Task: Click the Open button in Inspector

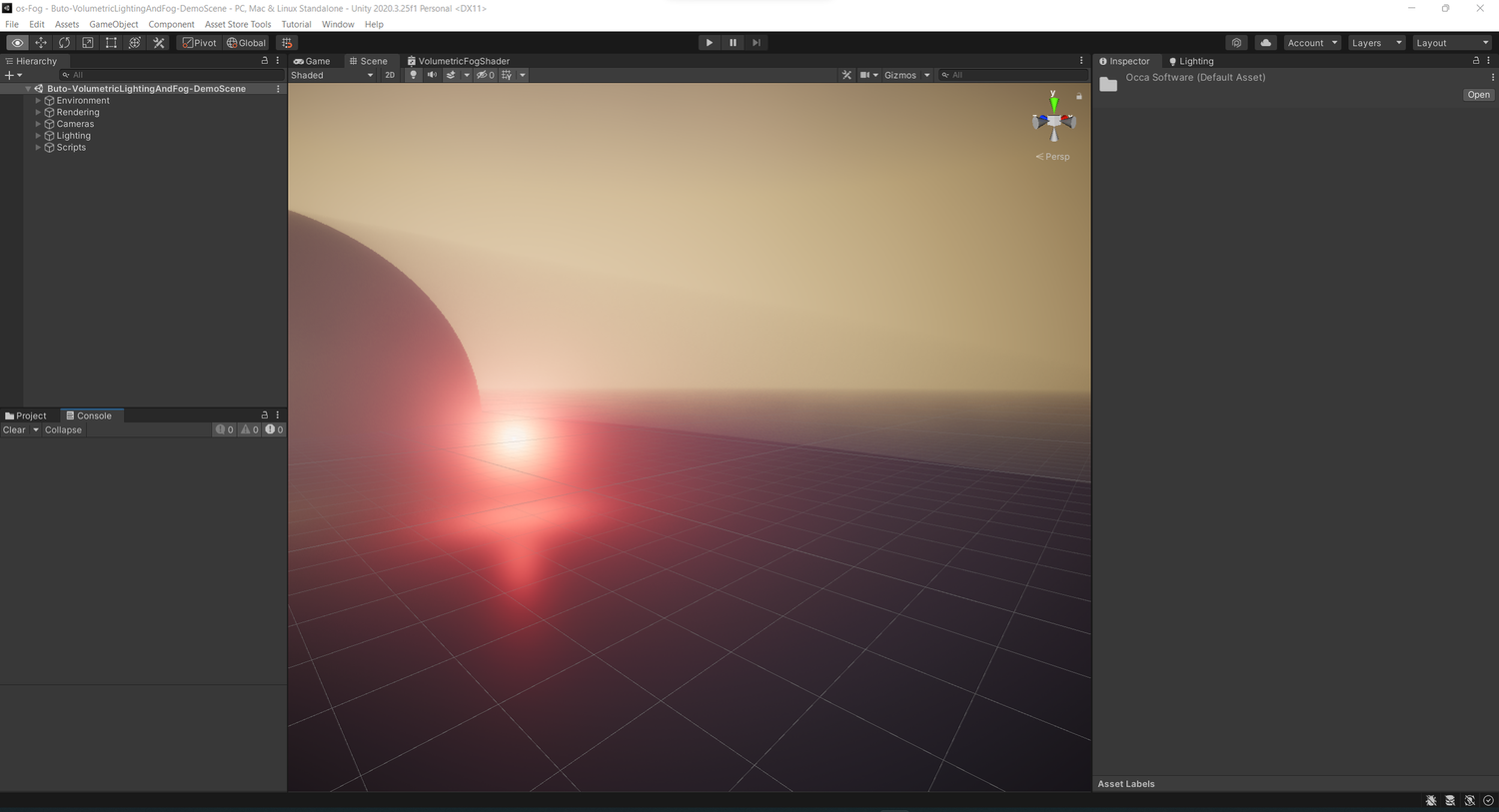Action: [x=1478, y=95]
